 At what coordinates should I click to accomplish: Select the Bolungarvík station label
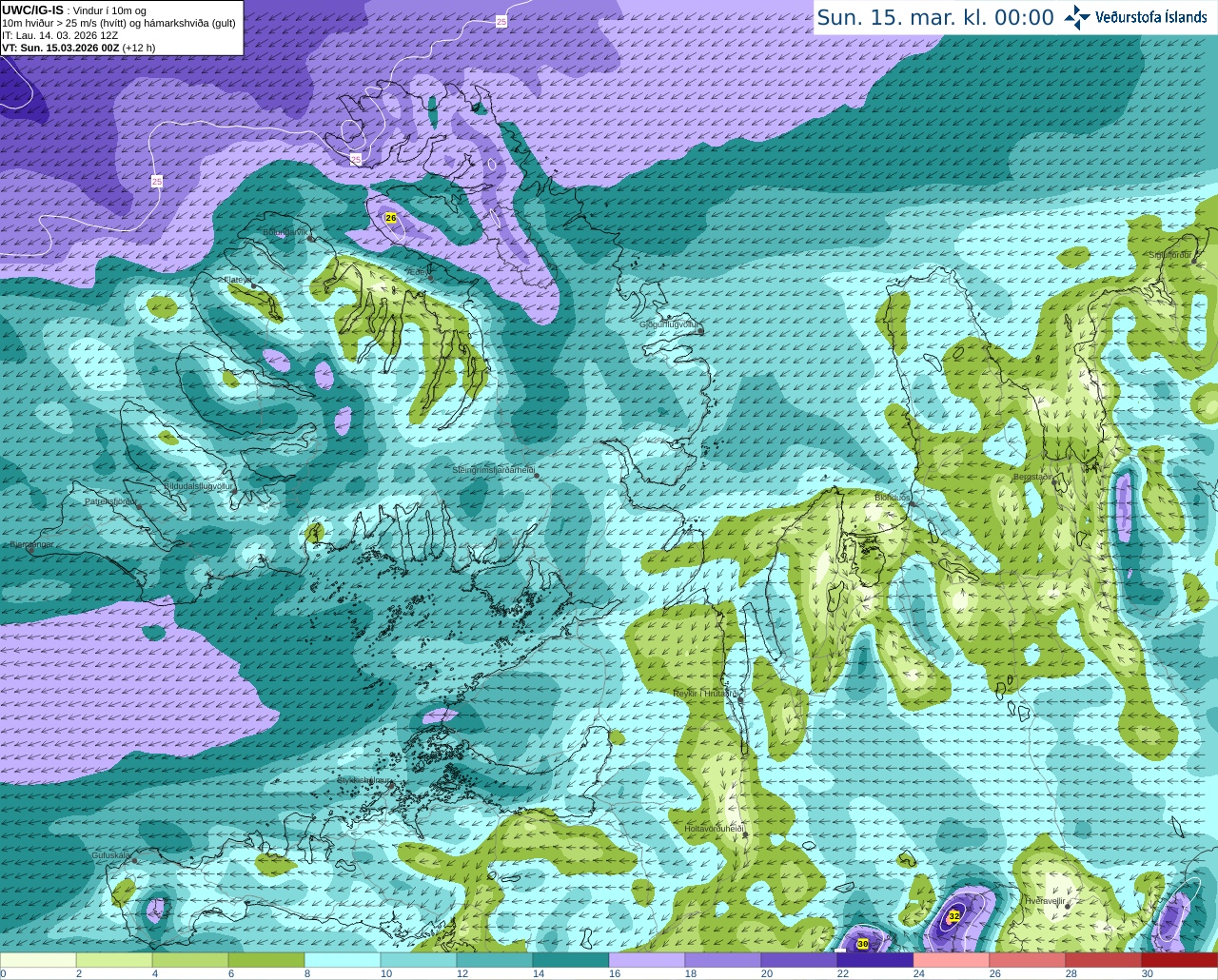click(x=285, y=231)
